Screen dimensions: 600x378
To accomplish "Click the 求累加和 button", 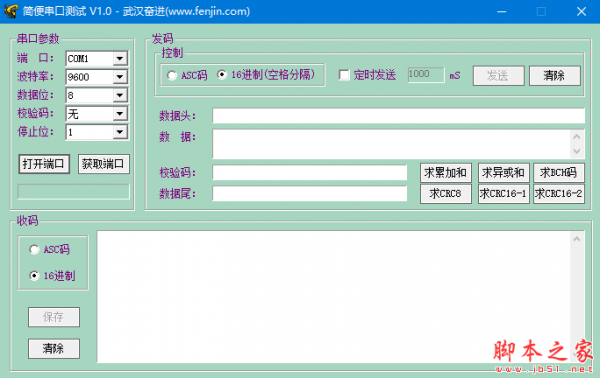I will click(446, 173).
